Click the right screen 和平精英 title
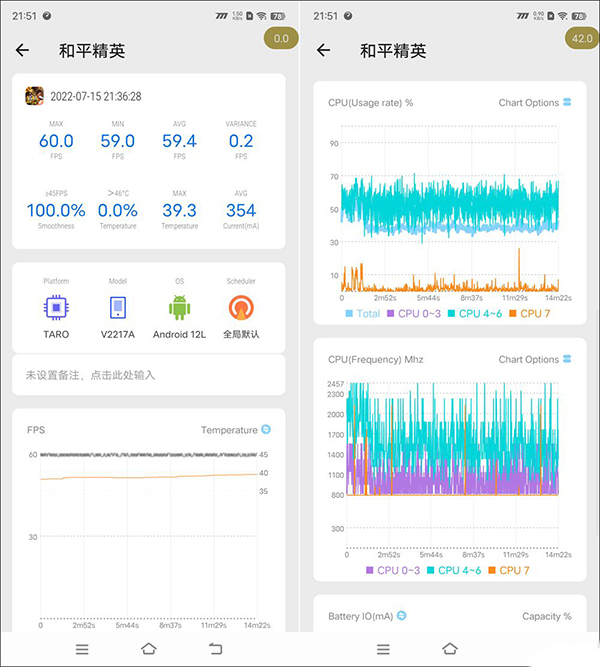The height and width of the screenshot is (667, 600). pos(393,51)
